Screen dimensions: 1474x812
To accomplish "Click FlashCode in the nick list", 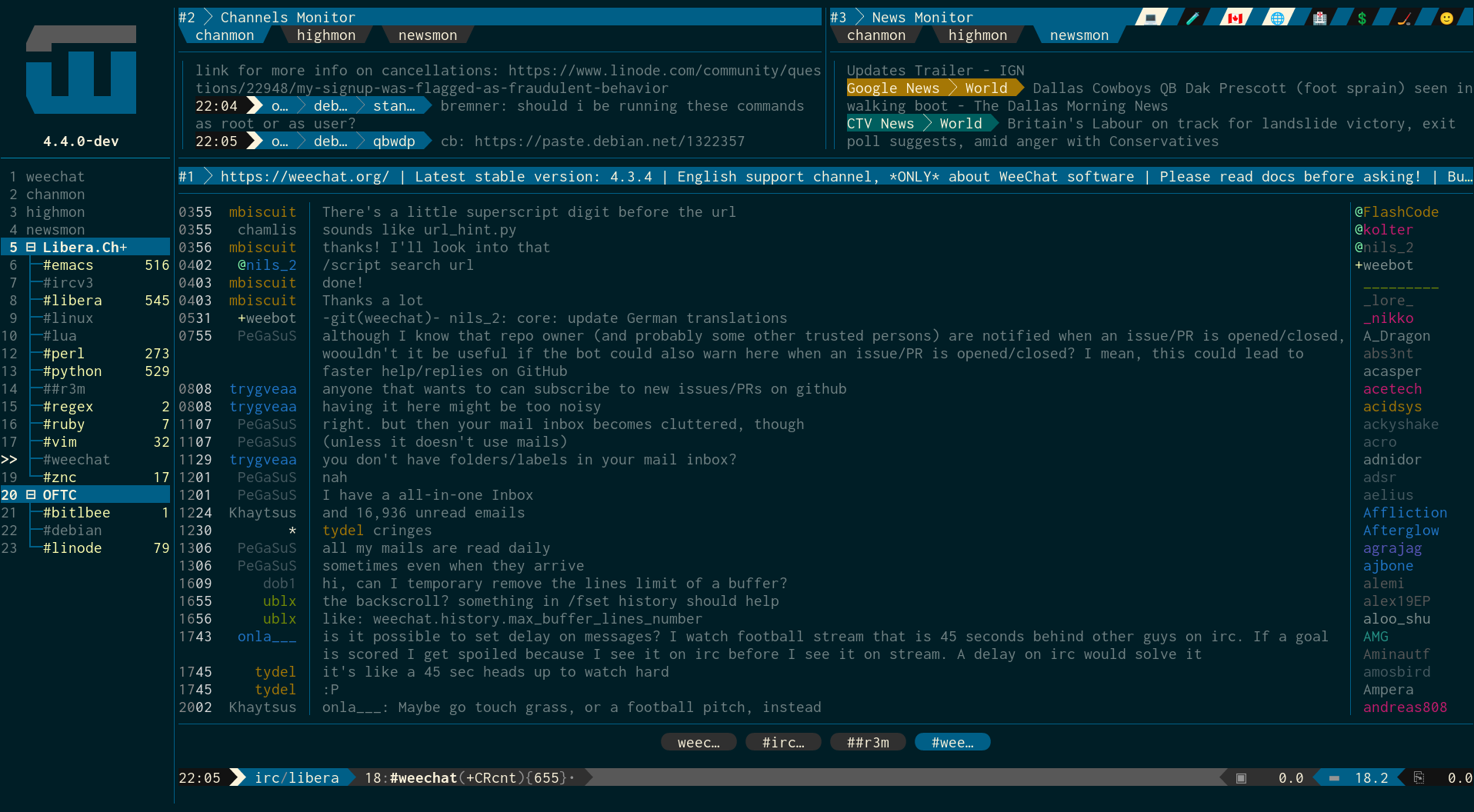I will (1400, 212).
